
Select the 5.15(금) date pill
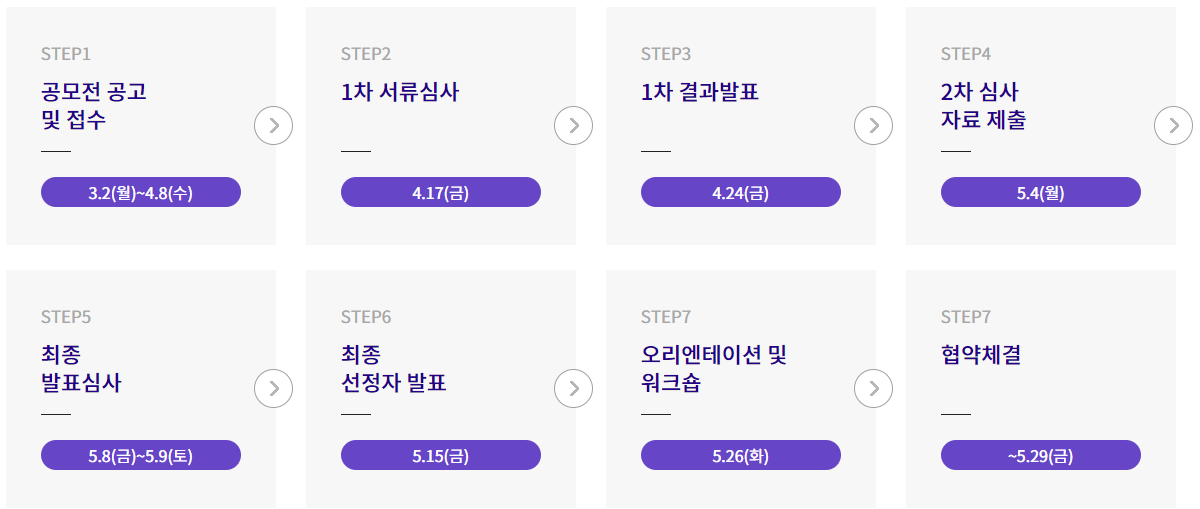tap(441, 455)
